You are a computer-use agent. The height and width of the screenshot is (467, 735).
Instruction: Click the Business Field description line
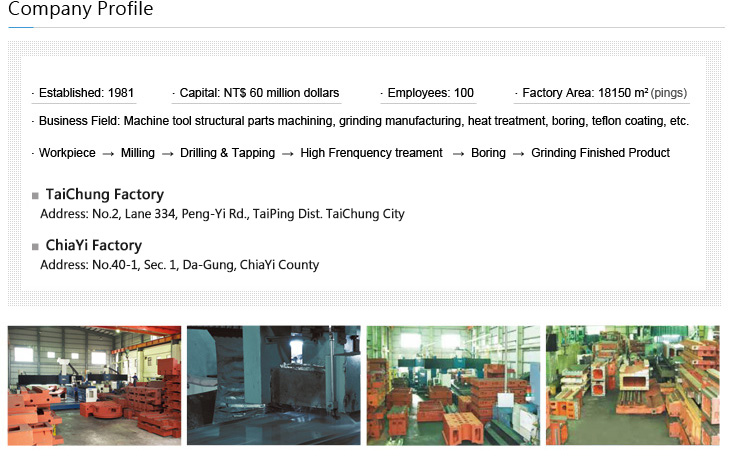[x=364, y=121]
